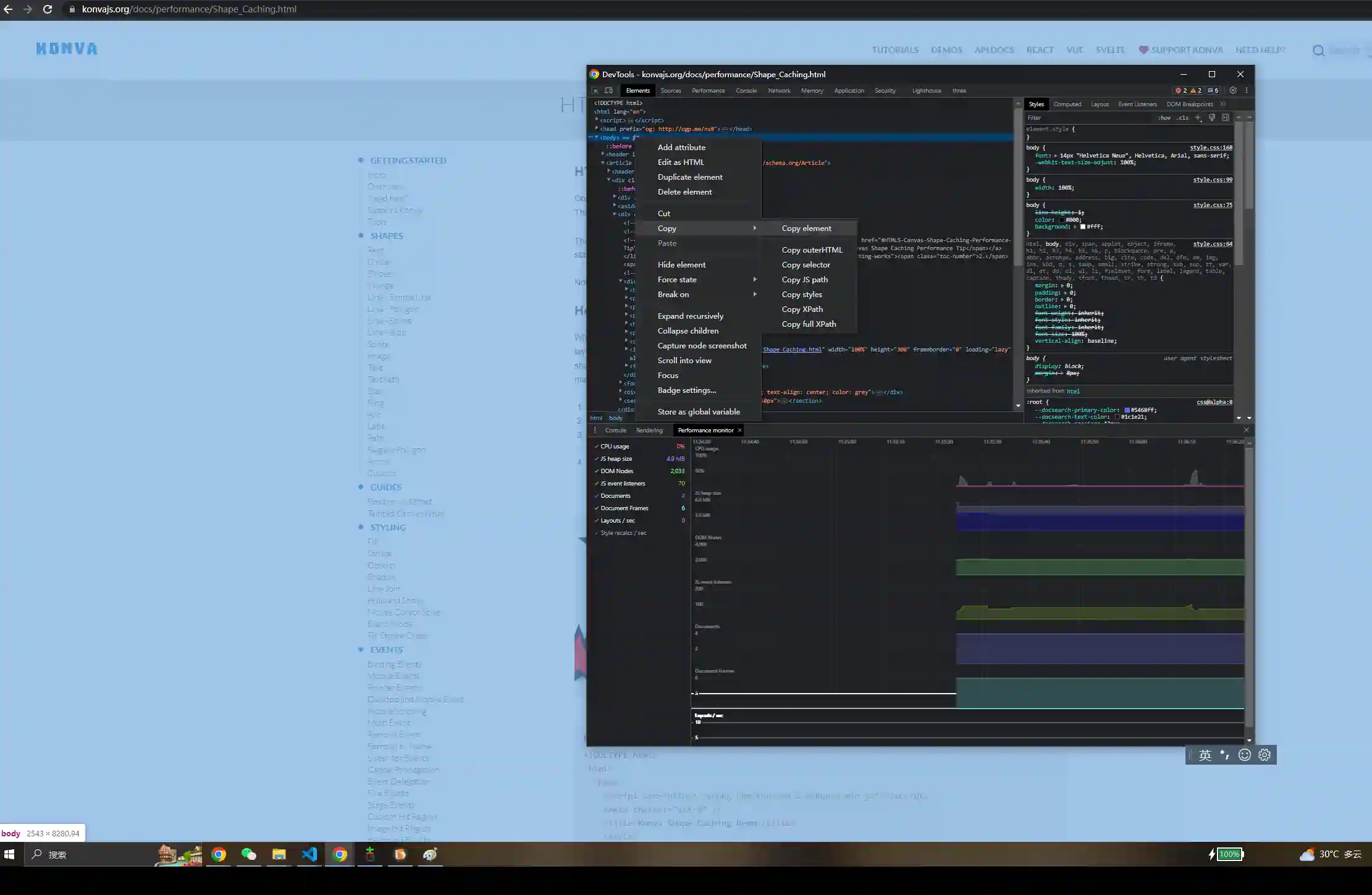
Task: Open File Explorer from the taskbar
Action: (279, 854)
